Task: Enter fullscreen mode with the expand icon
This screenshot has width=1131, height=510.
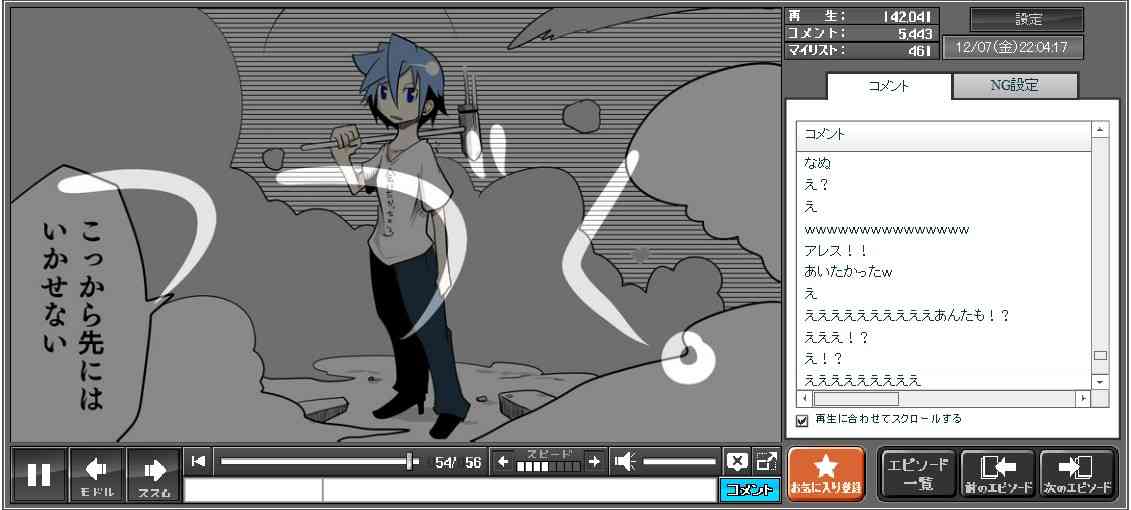Action: pyautogui.click(x=766, y=461)
